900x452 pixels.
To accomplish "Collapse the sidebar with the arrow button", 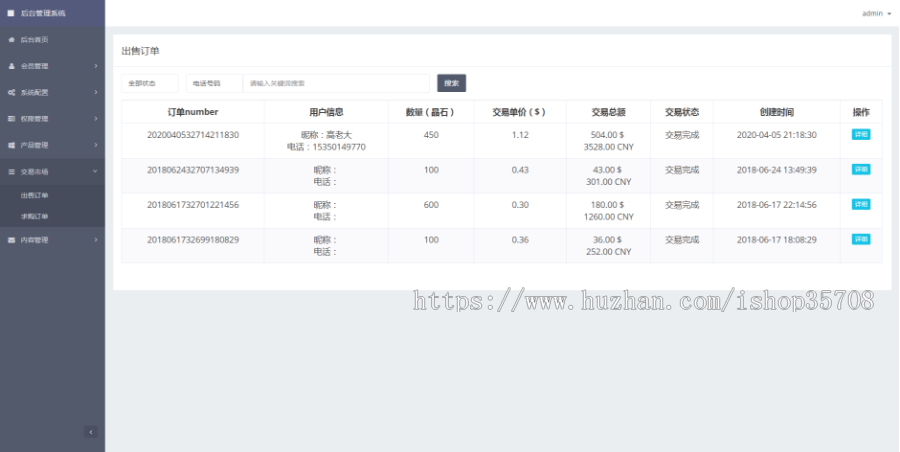I will 91,432.
